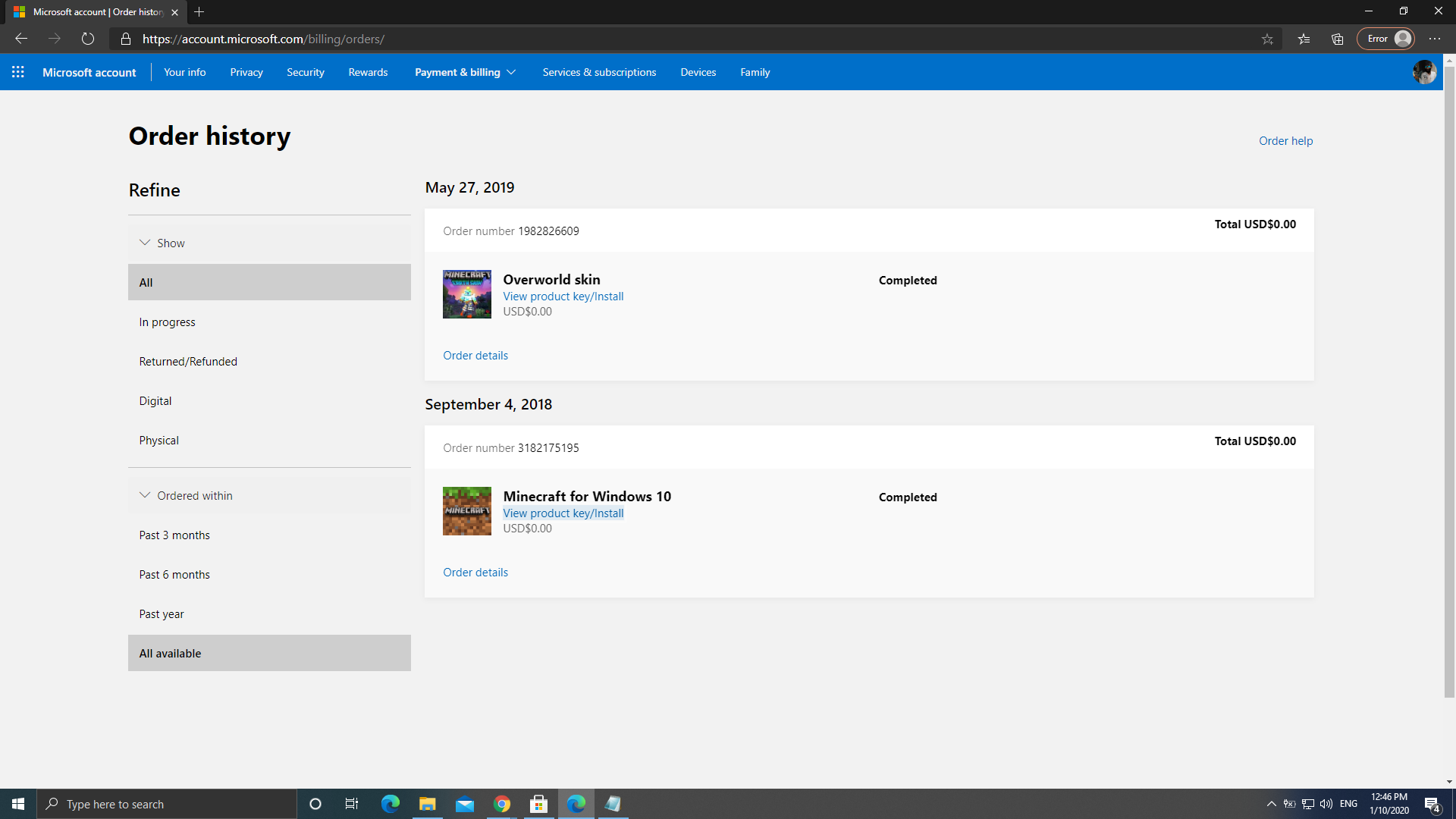Go back with the browser back arrow
This screenshot has height=819, width=1456.
click(x=21, y=39)
